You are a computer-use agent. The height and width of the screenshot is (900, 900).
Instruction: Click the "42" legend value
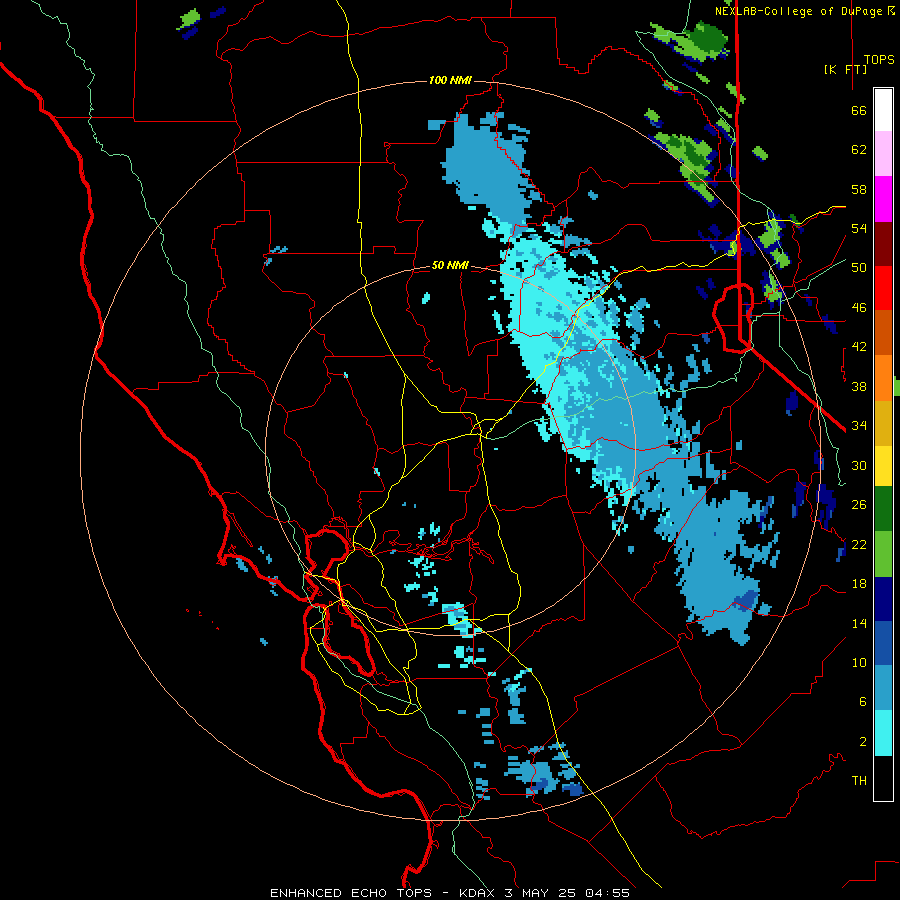coord(859,347)
